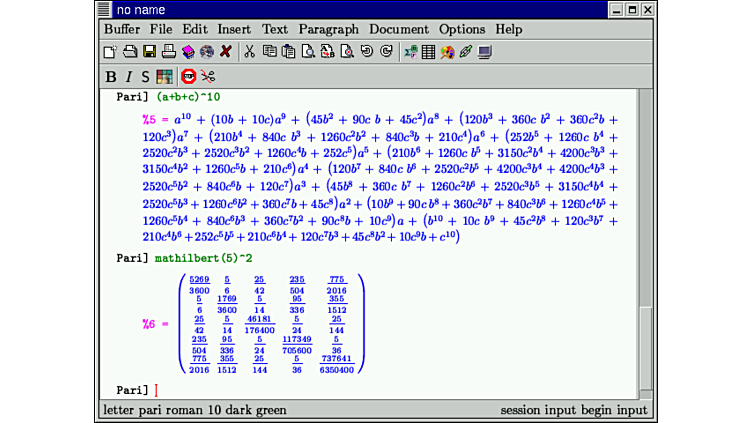Click the red X close-buffer icon
The height and width of the screenshot is (423, 752).
226,52
